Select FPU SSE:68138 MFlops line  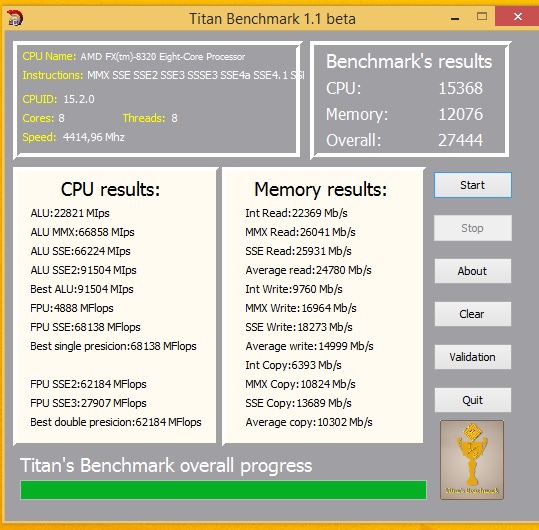(85, 327)
